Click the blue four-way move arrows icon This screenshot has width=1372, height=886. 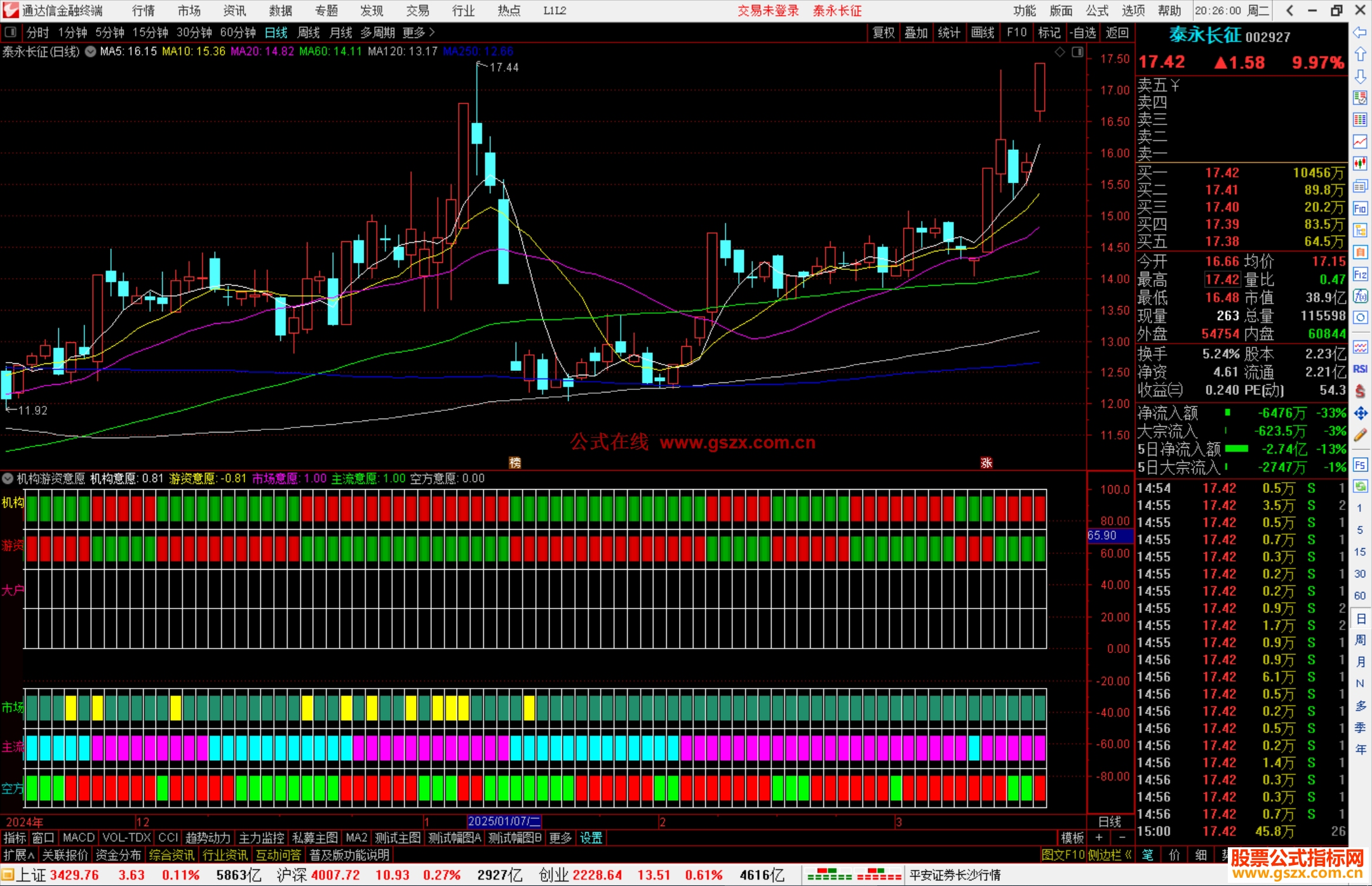pyautogui.click(x=1360, y=413)
